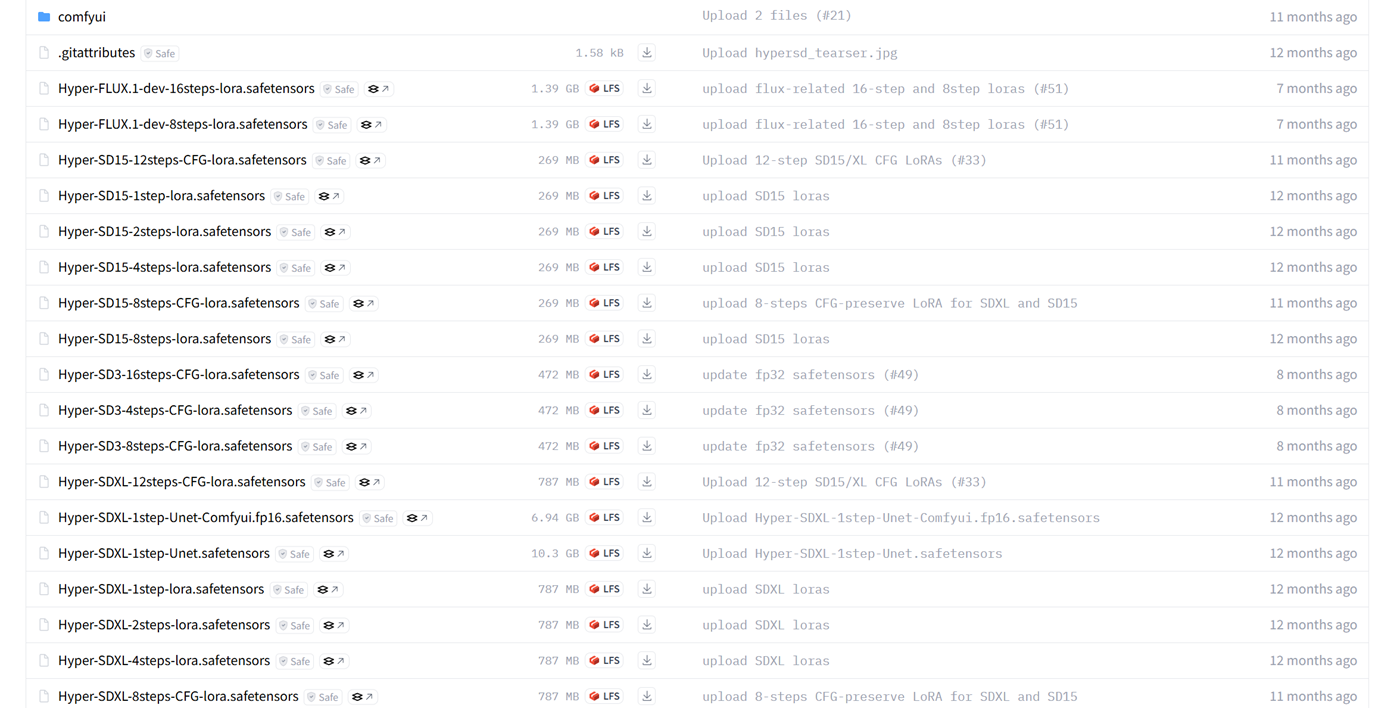The image size is (1397, 708).
Task: Open Hyper-SD15-4steps-lora.safetensors
Action: pyautogui.click(x=165, y=267)
